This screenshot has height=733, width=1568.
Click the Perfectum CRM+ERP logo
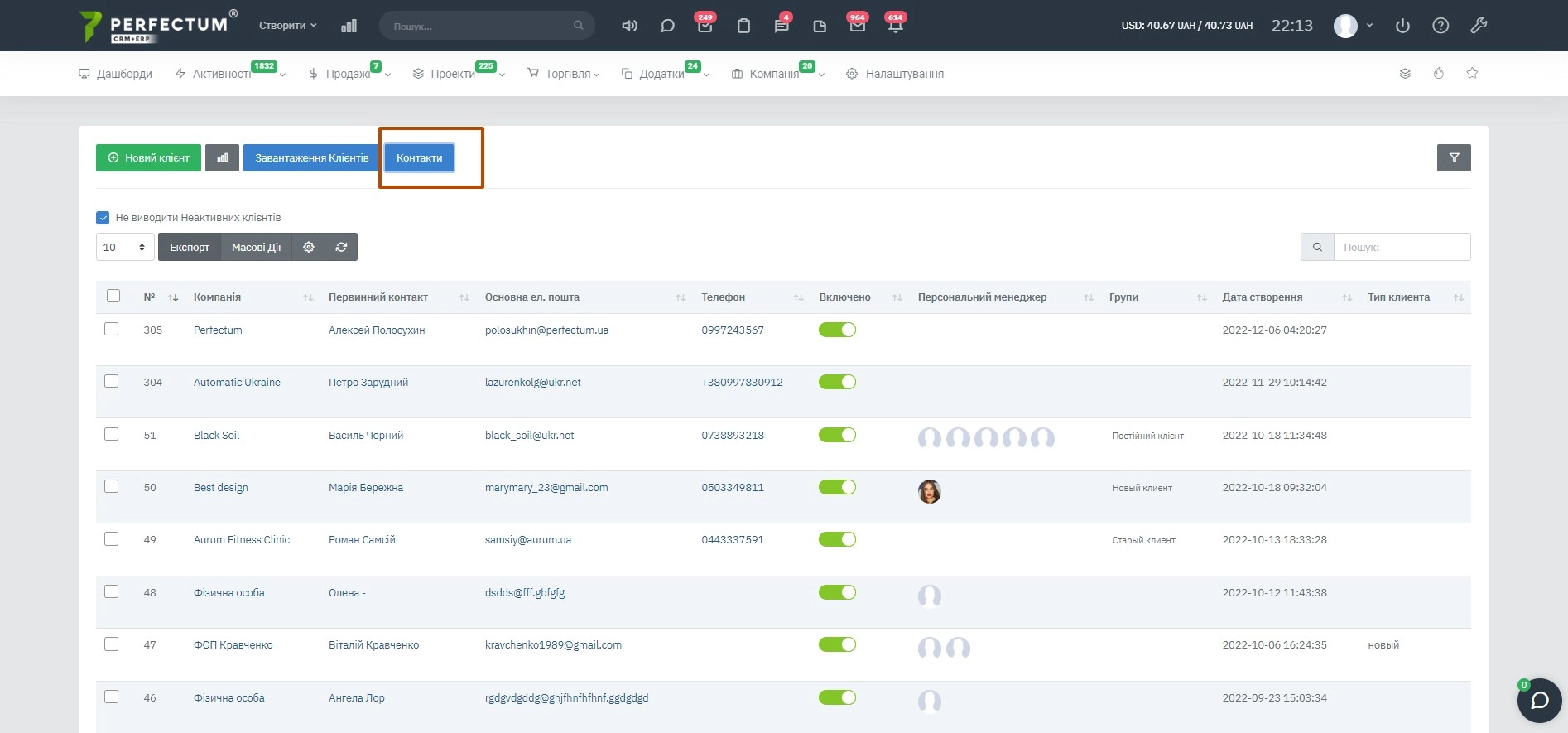coord(159,26)
